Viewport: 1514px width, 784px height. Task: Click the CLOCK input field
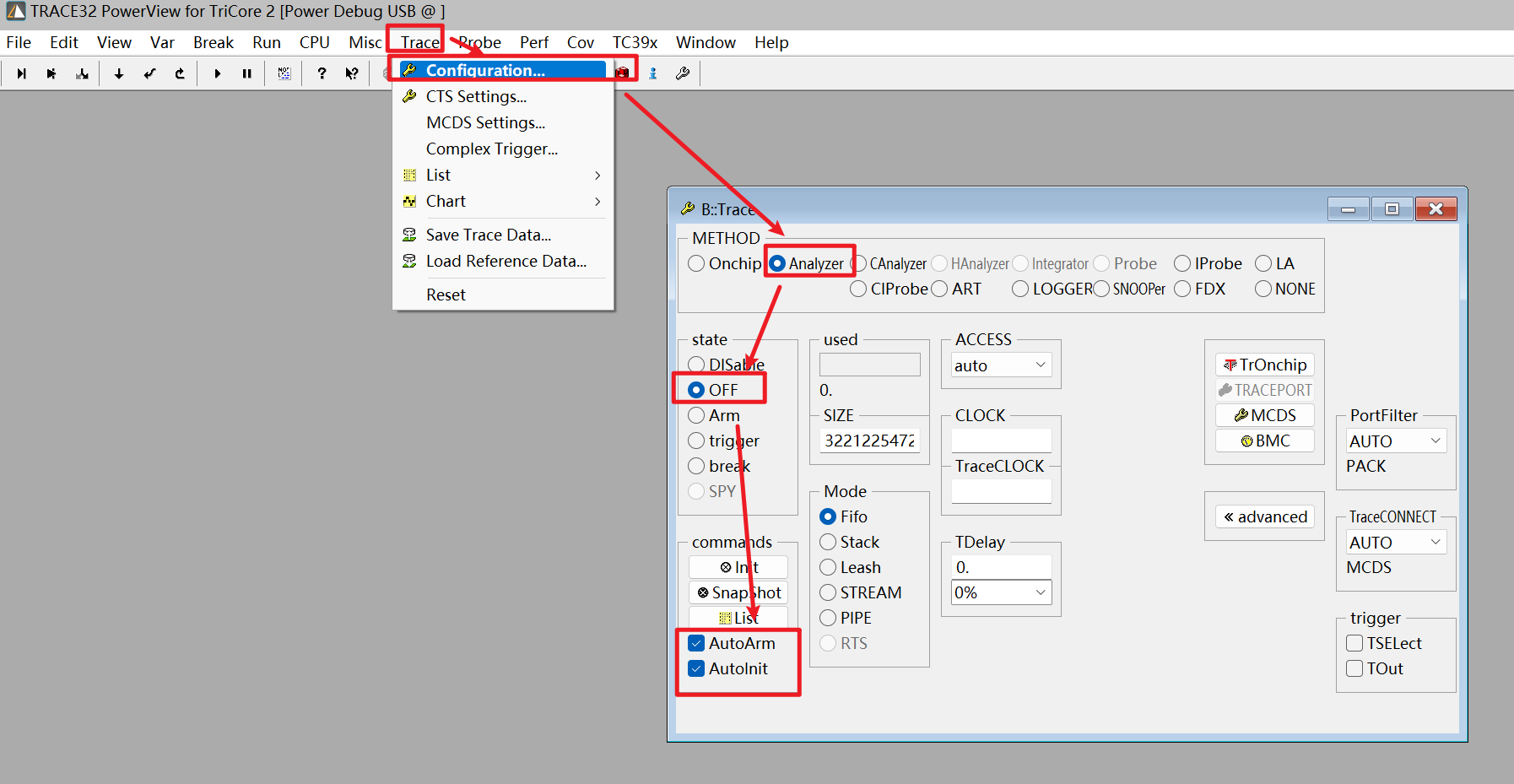tap(1001, 441)
